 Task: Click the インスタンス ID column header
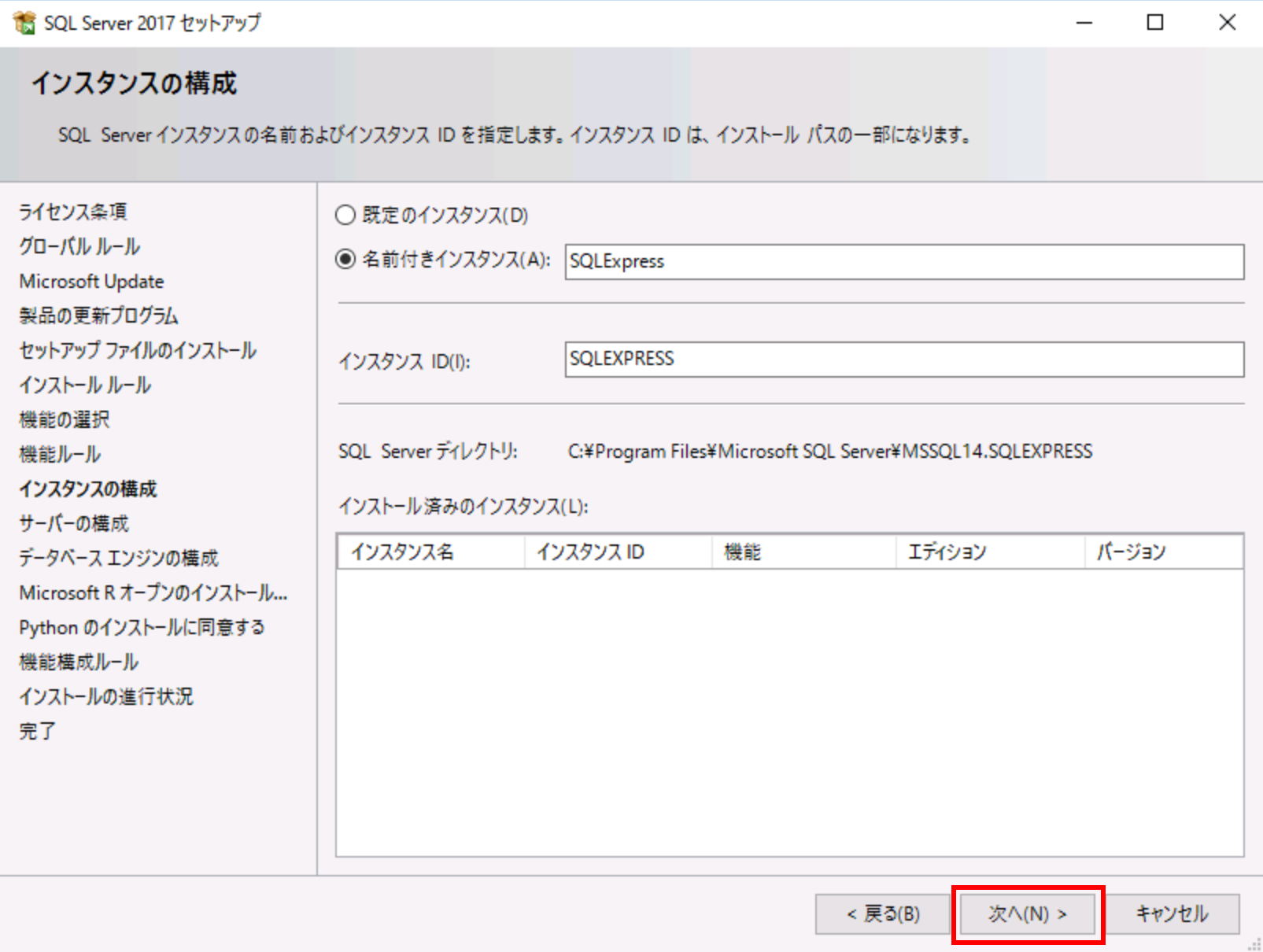tap(618, 552)
